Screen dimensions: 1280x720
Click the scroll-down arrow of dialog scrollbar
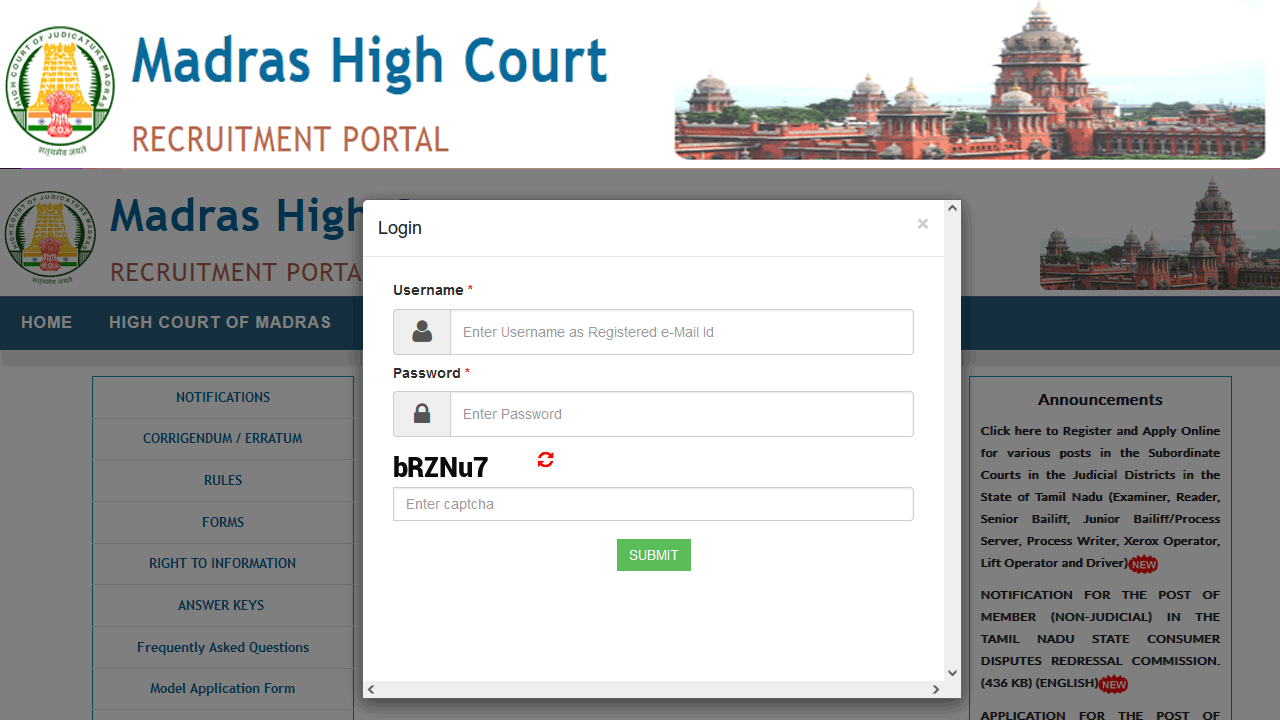click(953, 673)
